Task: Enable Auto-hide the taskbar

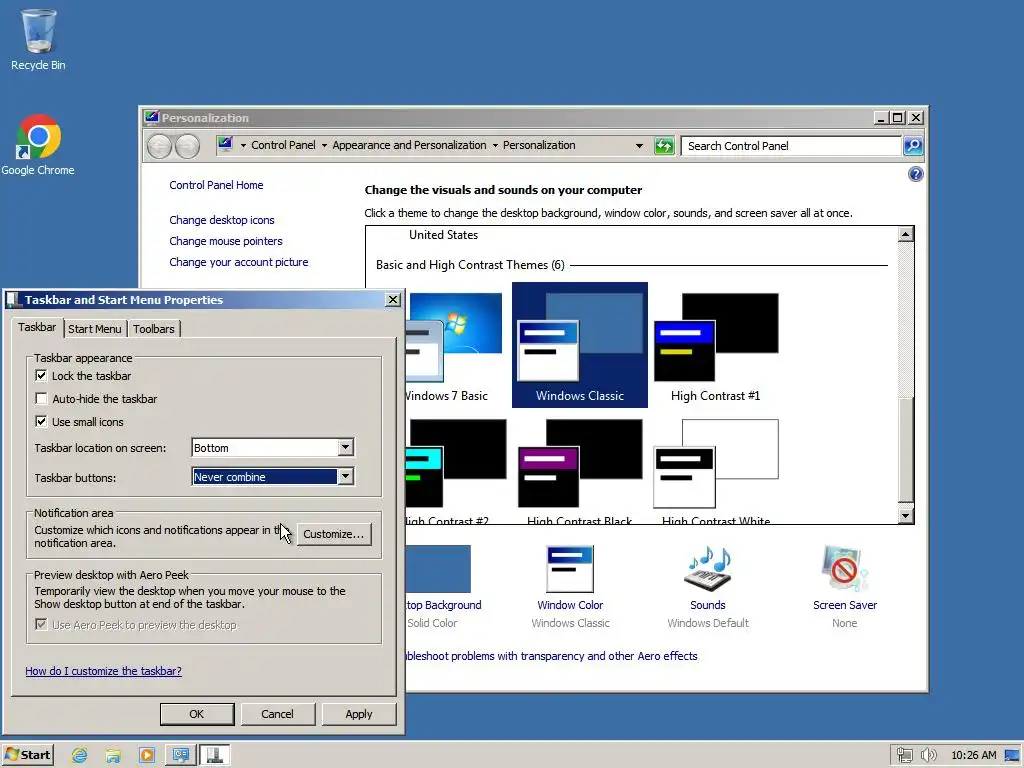Action: [41, 398]
